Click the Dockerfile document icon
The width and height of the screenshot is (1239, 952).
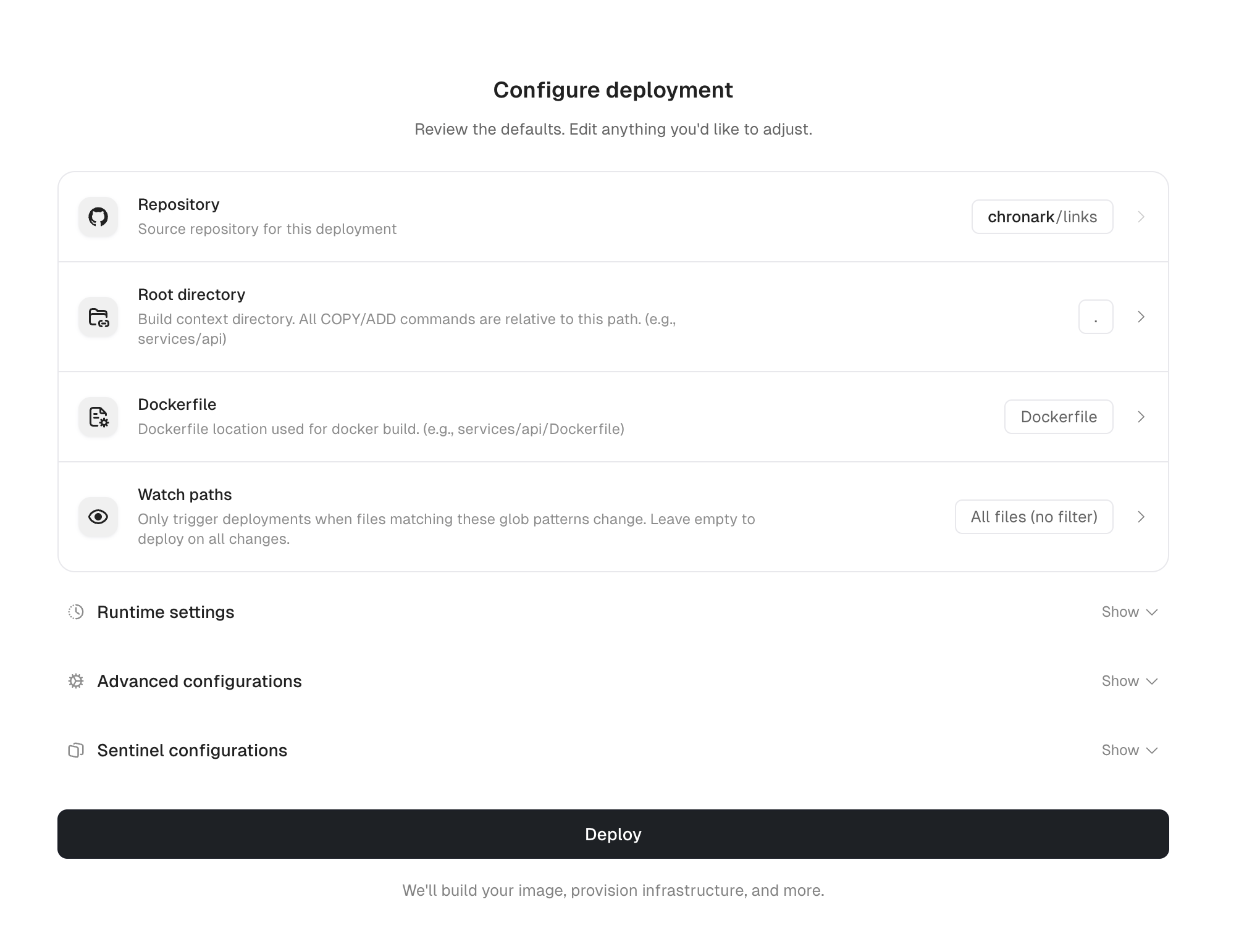(98, 417)
